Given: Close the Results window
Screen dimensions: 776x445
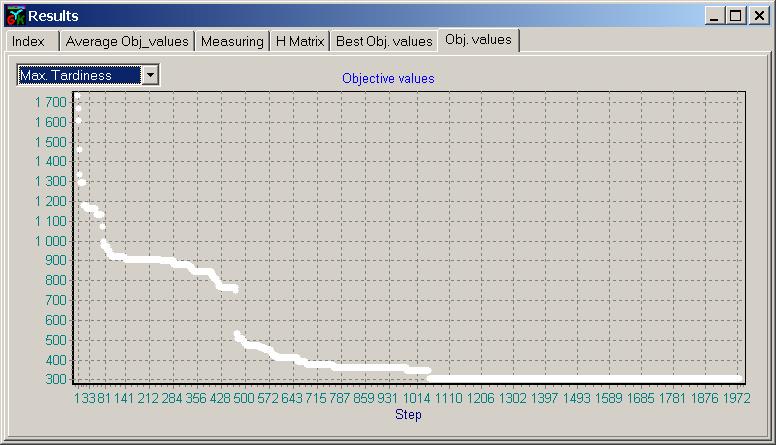Looking at the screenshot, I should (x=759, y=16).
